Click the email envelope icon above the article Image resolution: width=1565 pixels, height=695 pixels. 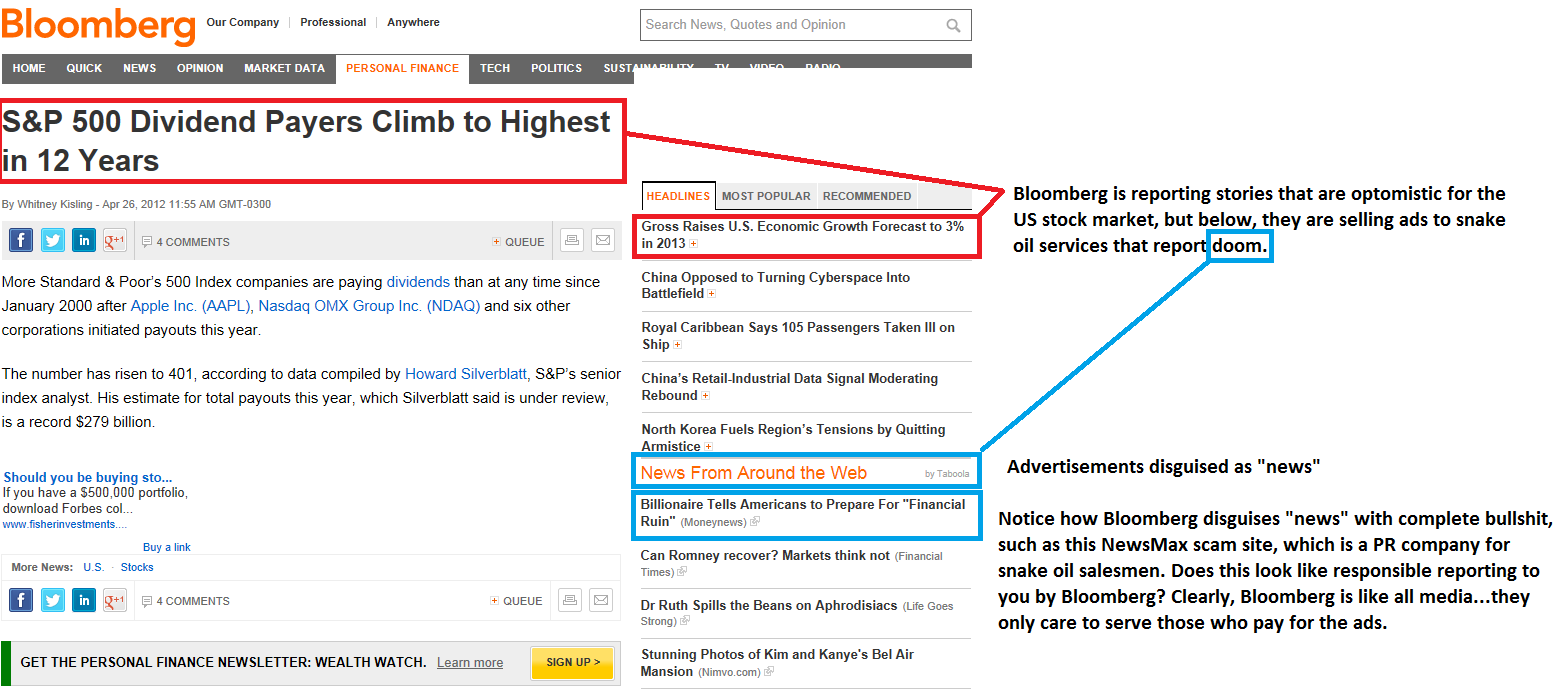602,241
